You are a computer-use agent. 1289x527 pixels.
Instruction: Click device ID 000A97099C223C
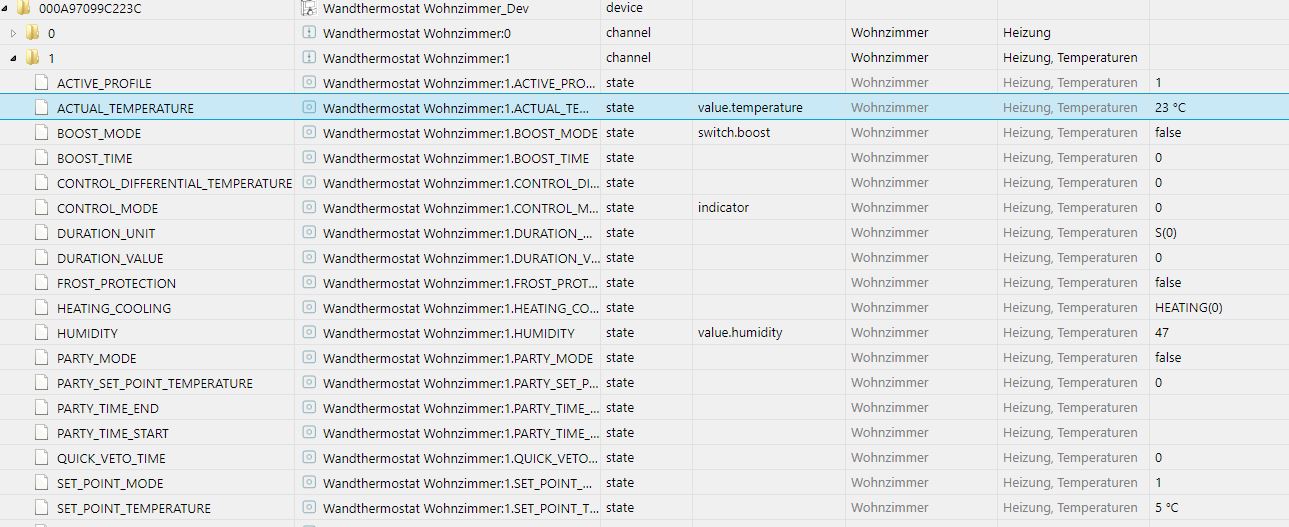click(x=90, y=8)
